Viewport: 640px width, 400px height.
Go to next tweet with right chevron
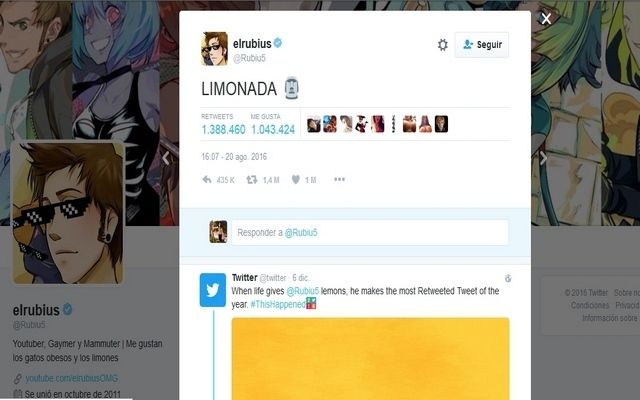(x=543, y=158)
